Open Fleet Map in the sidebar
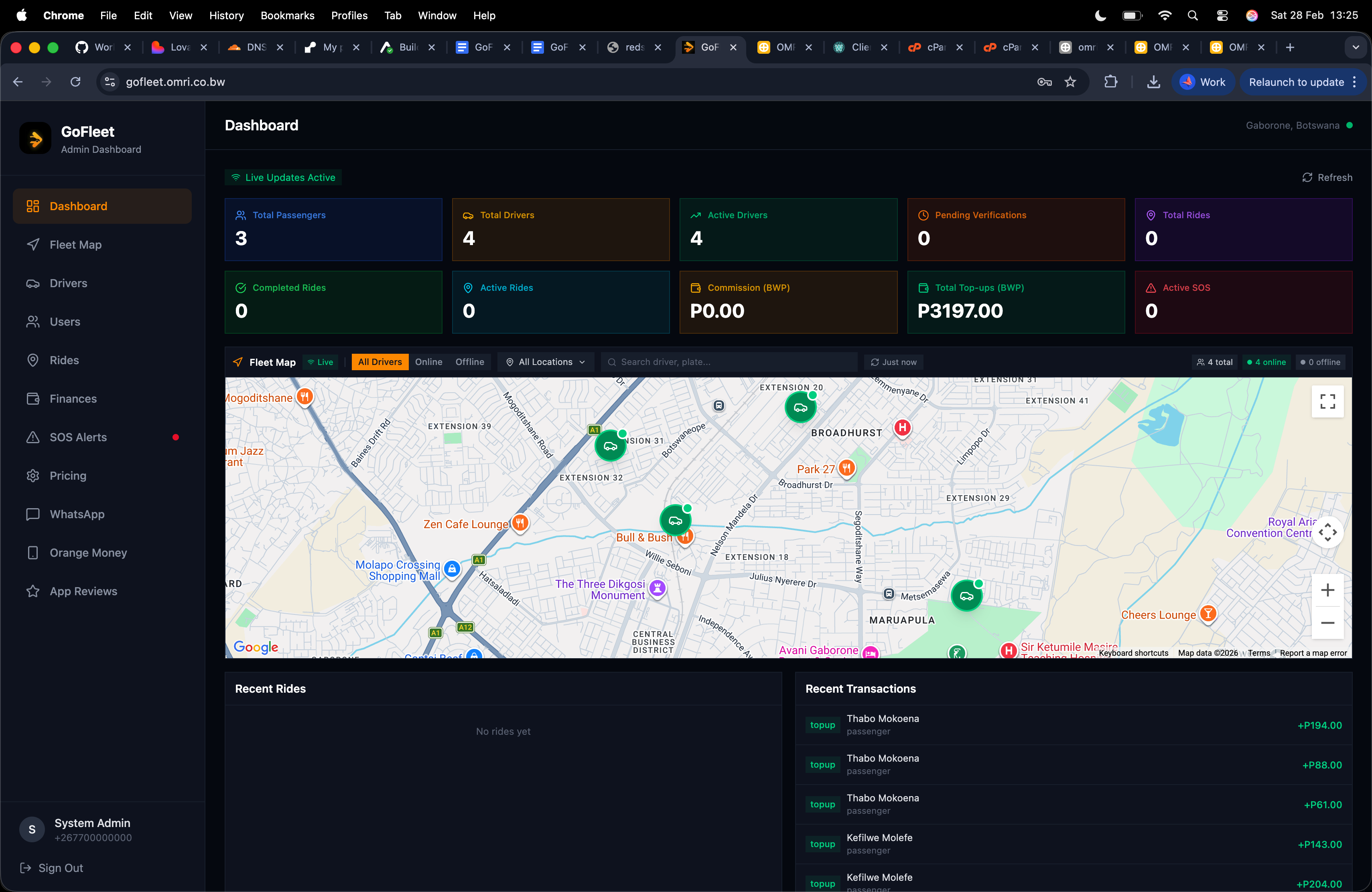The image size is (1372, 892). click(102, 244)
